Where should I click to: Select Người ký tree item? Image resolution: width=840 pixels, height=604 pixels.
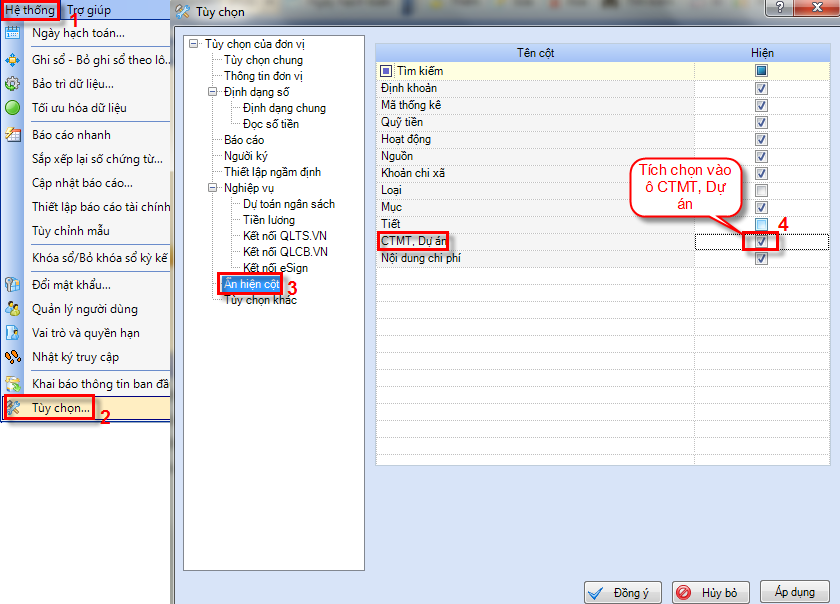(x=246, y=156)
